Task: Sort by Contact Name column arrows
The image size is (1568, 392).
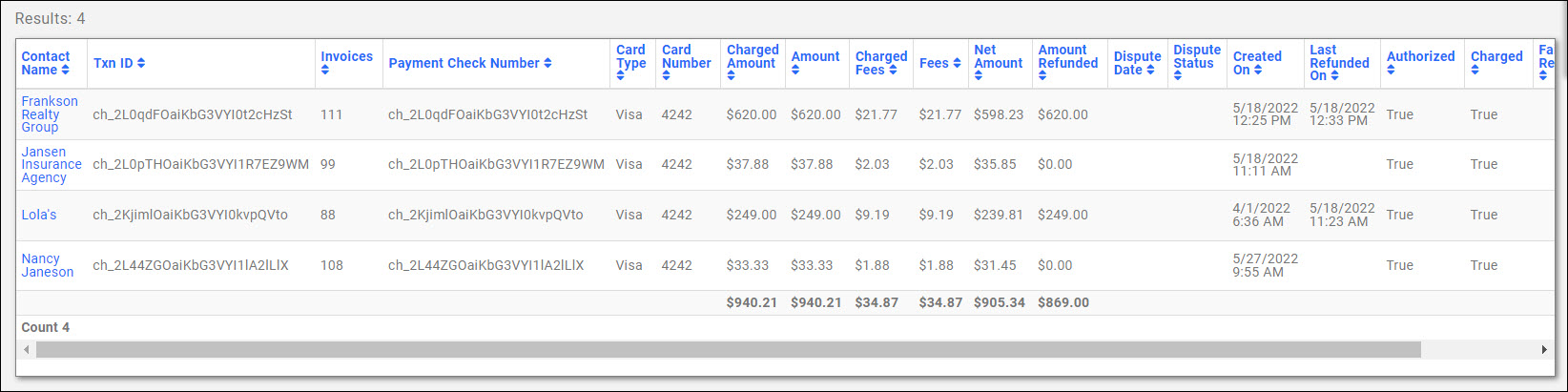Action: (x=65, y=70)
